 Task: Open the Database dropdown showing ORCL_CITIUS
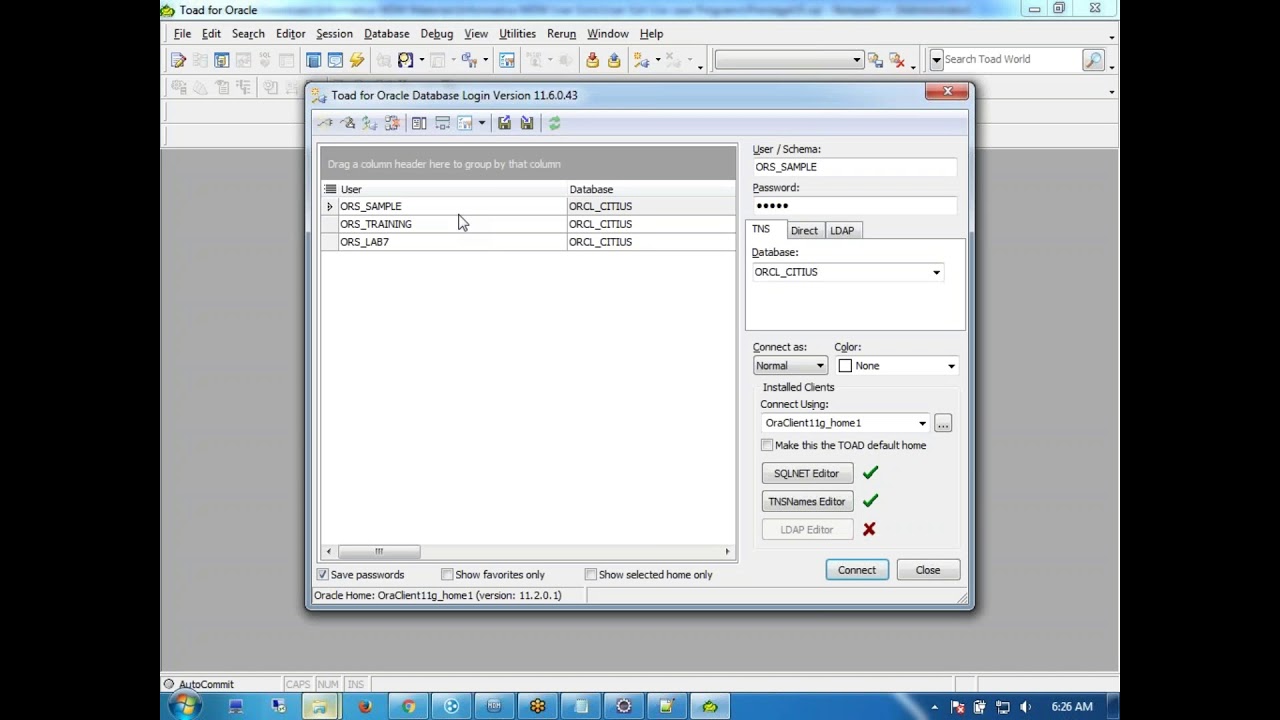pyautogui.click(x=937, y=272)
